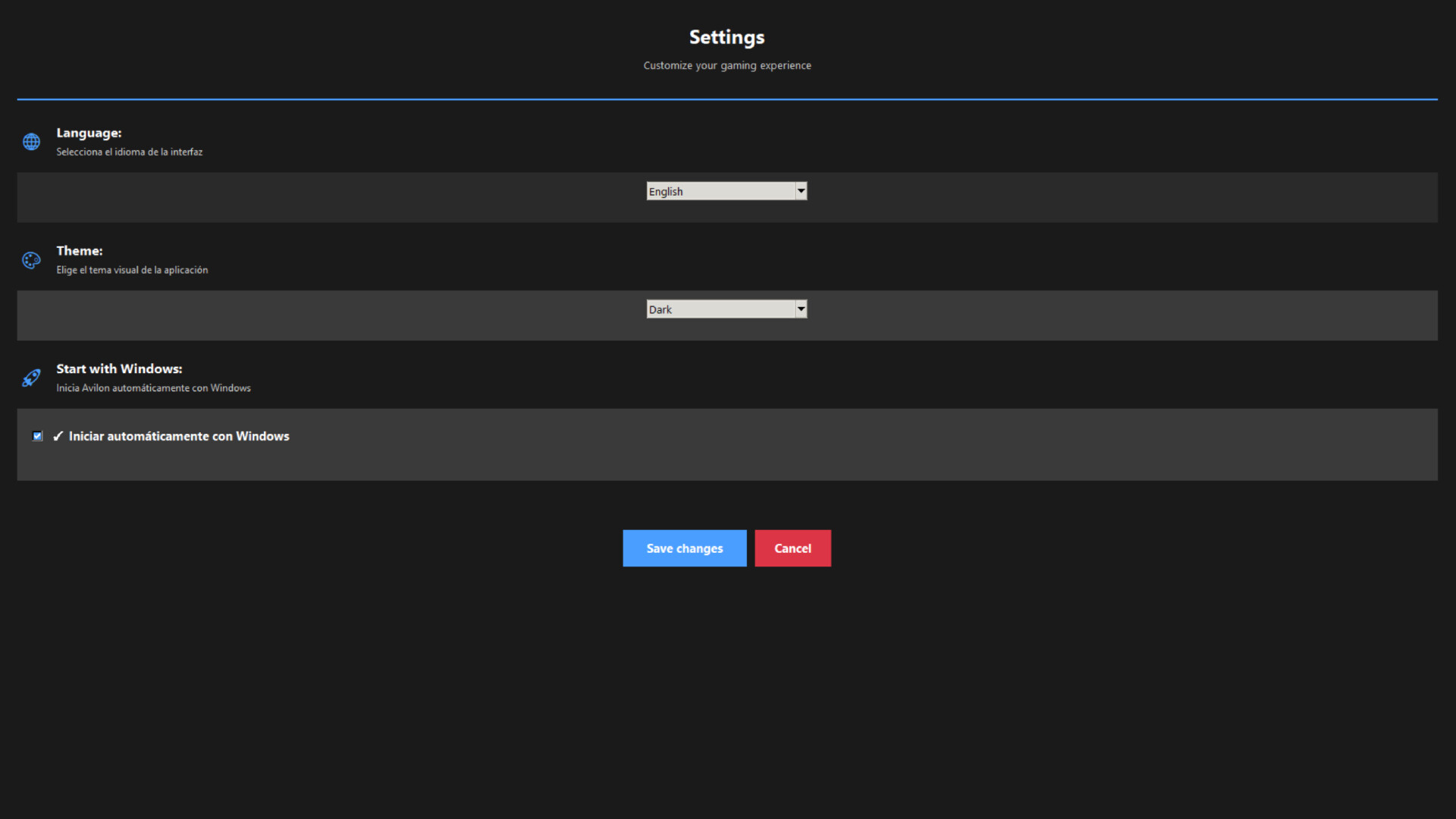1456x819 pixels.
Task: Select the Dark text in the combo box
Action: (x=660, y=309)
